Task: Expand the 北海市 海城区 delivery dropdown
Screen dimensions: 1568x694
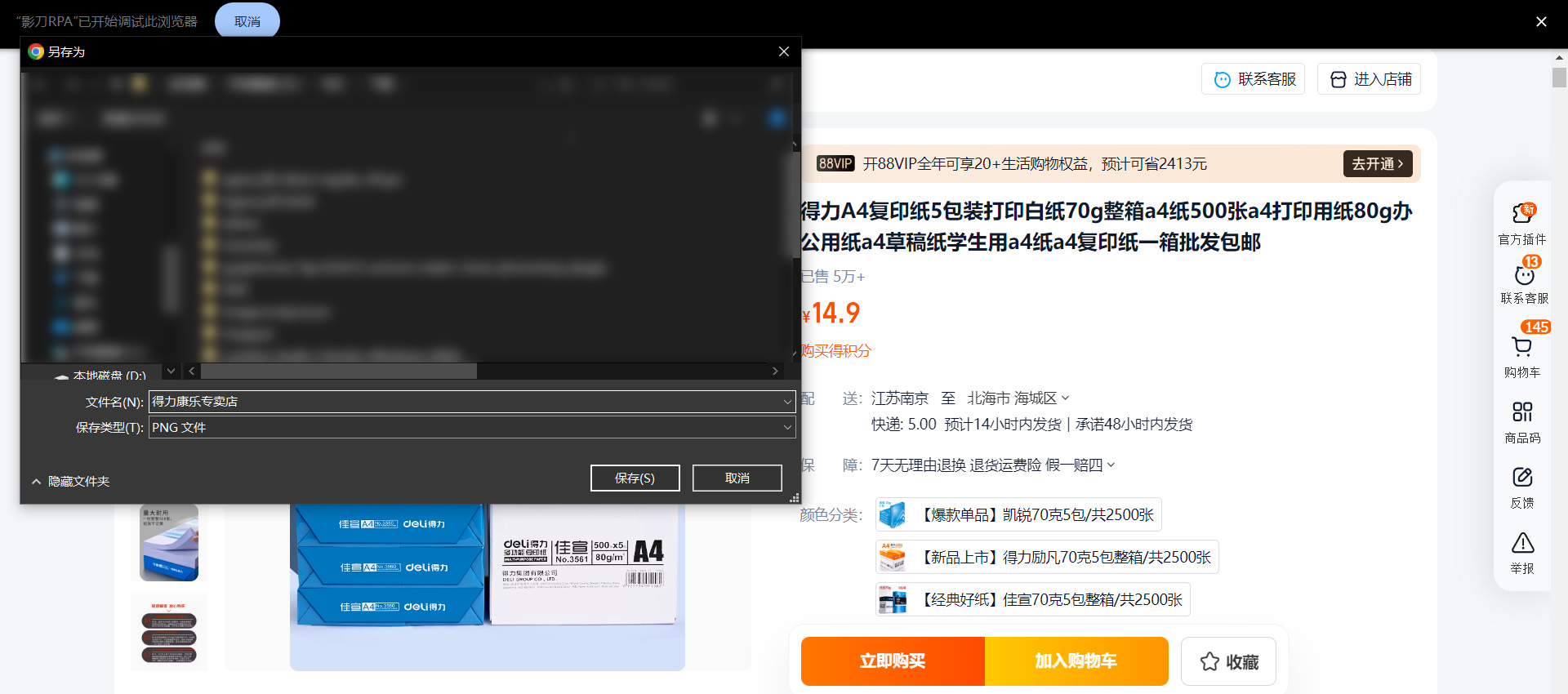Action: point(1018,398)
